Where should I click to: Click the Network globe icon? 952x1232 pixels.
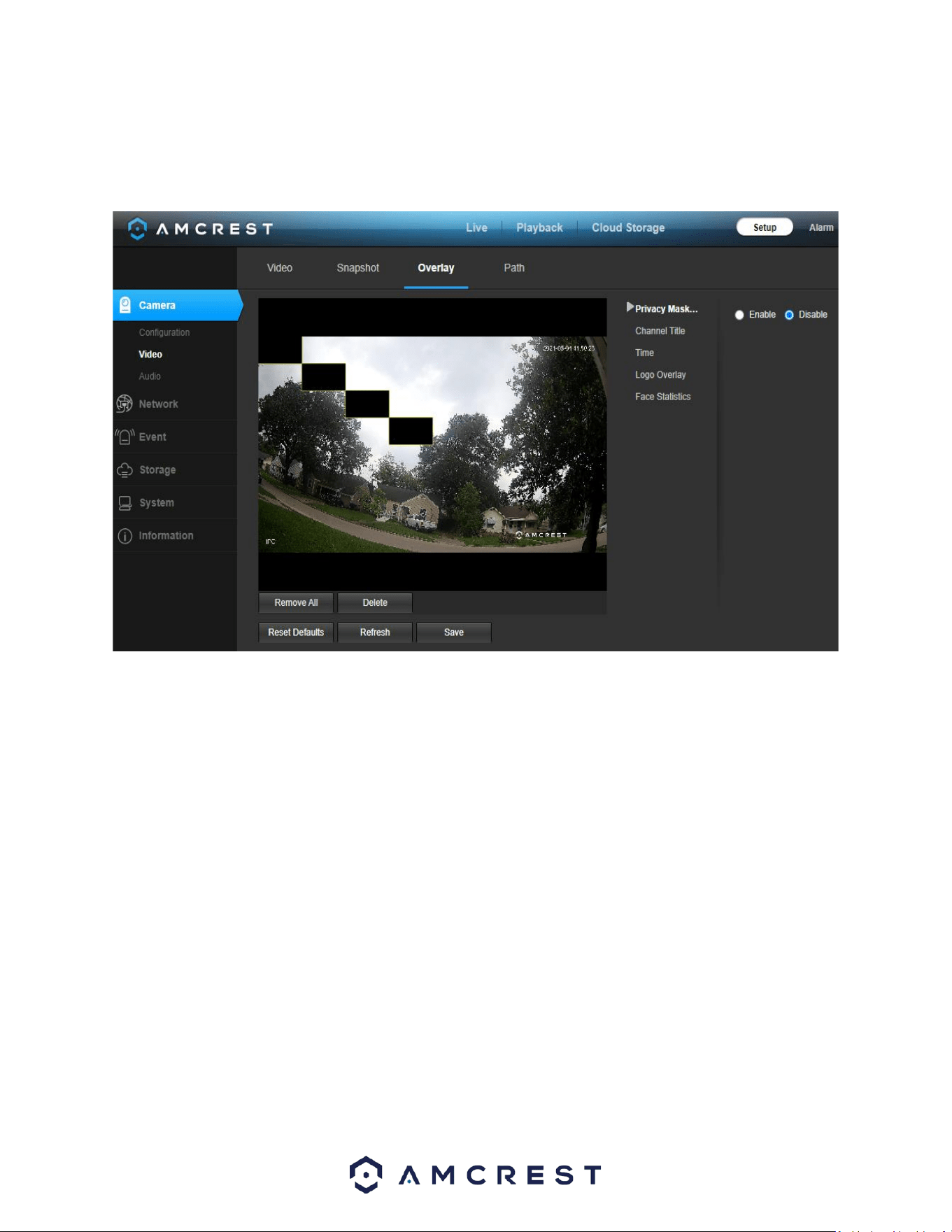click(x=125, y=404)
